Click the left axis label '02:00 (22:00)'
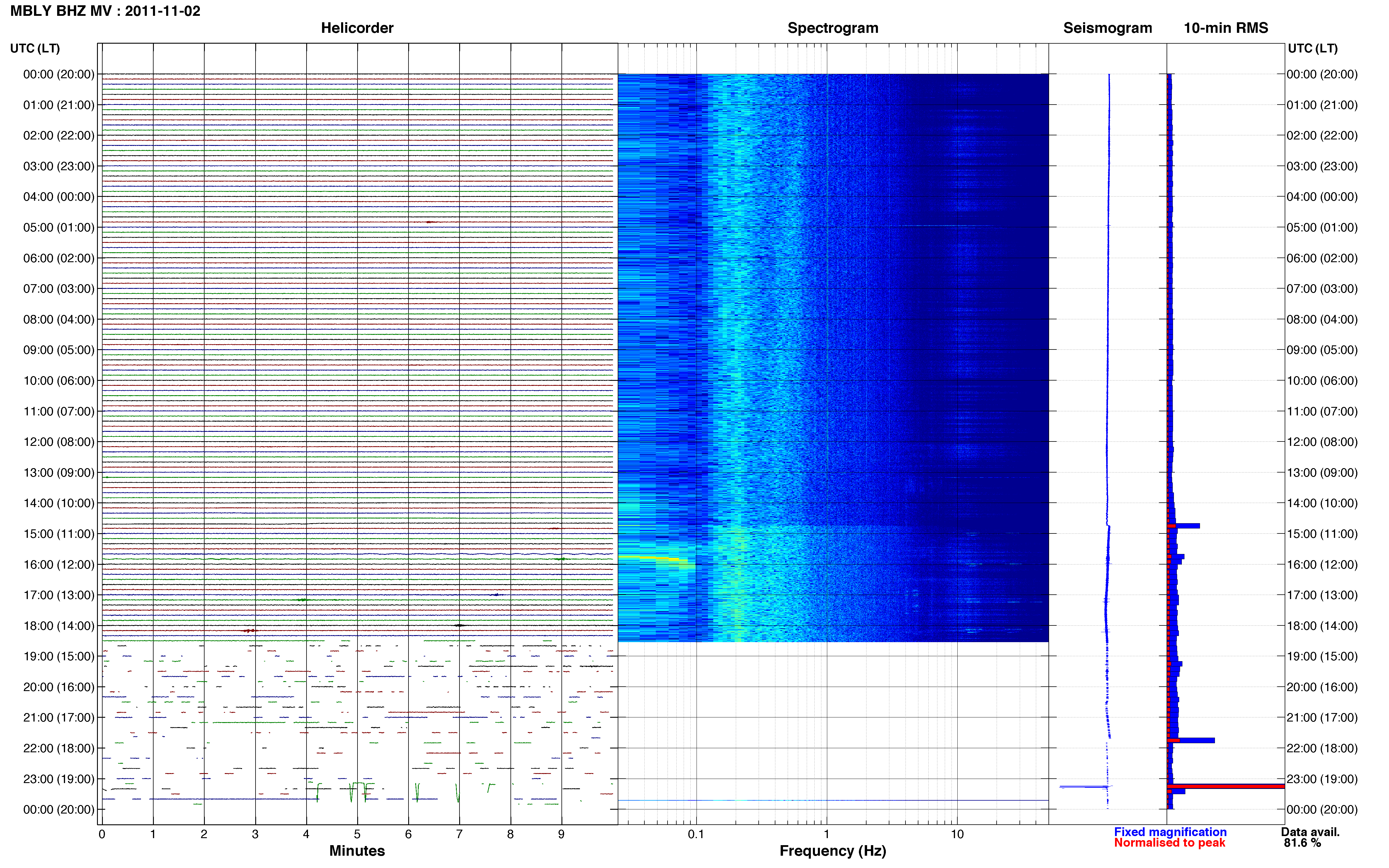The image size is (1389, 868). [x=59, y=135]
